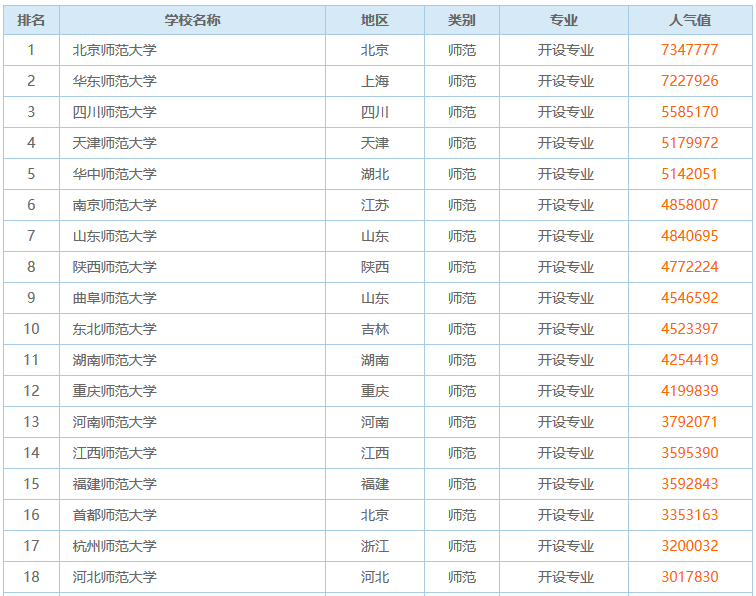Viewport: 756px width, 596px height.
Task: Select popularity value 4858007
Action: pyautogui.click(x=690, y=204)
